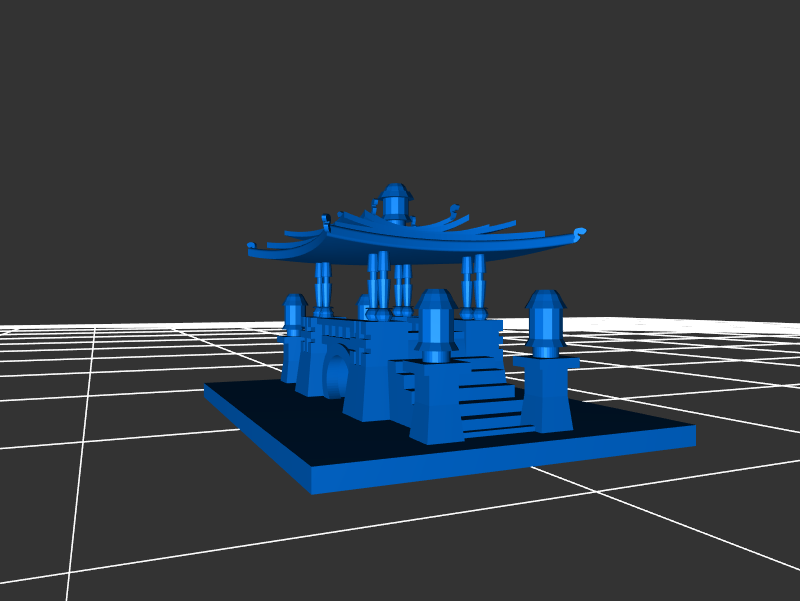Screen dimensions: 800x601
Task: Click the rightmost pair of roof columns
Action: click(473, 286)
